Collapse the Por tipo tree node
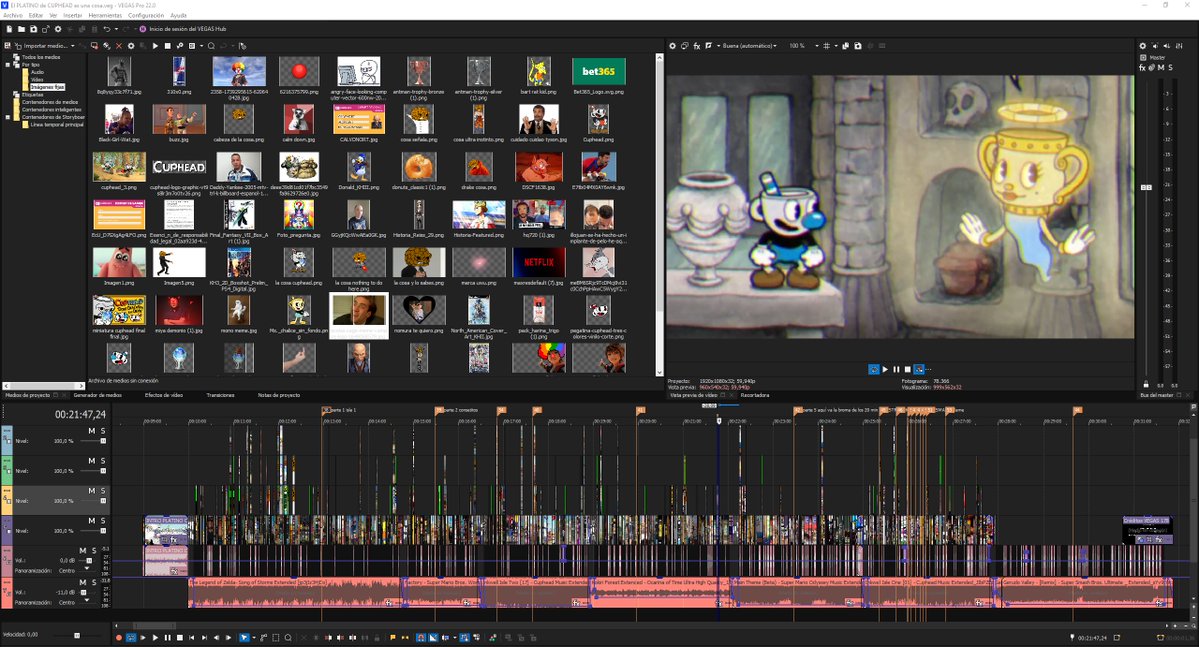Image resolution: width=1199 pixels, height=647 pixels. (8, 64)
